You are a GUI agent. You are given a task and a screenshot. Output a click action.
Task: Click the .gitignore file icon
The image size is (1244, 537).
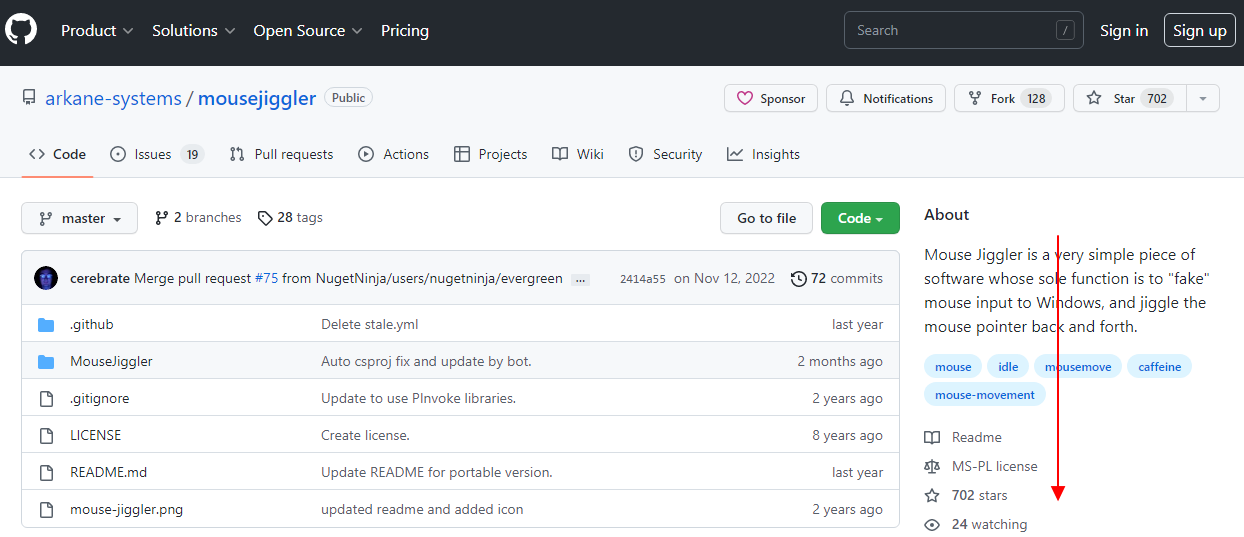(x=46, y=398)
